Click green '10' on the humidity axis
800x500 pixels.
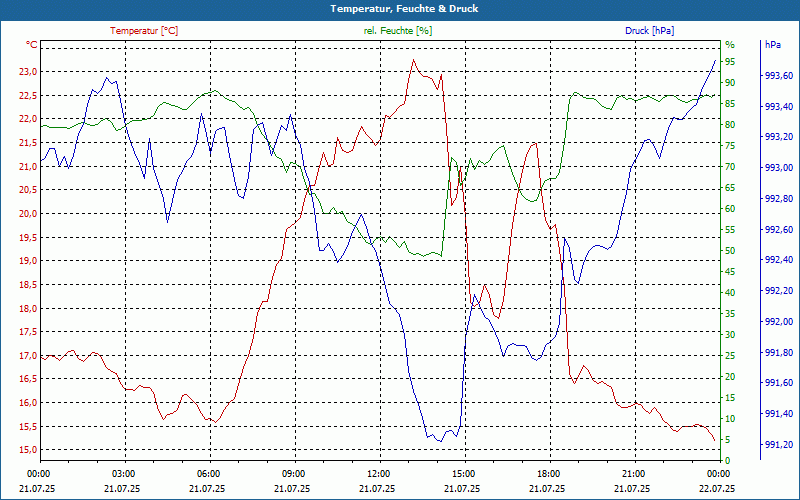click(x=730, y=419)
